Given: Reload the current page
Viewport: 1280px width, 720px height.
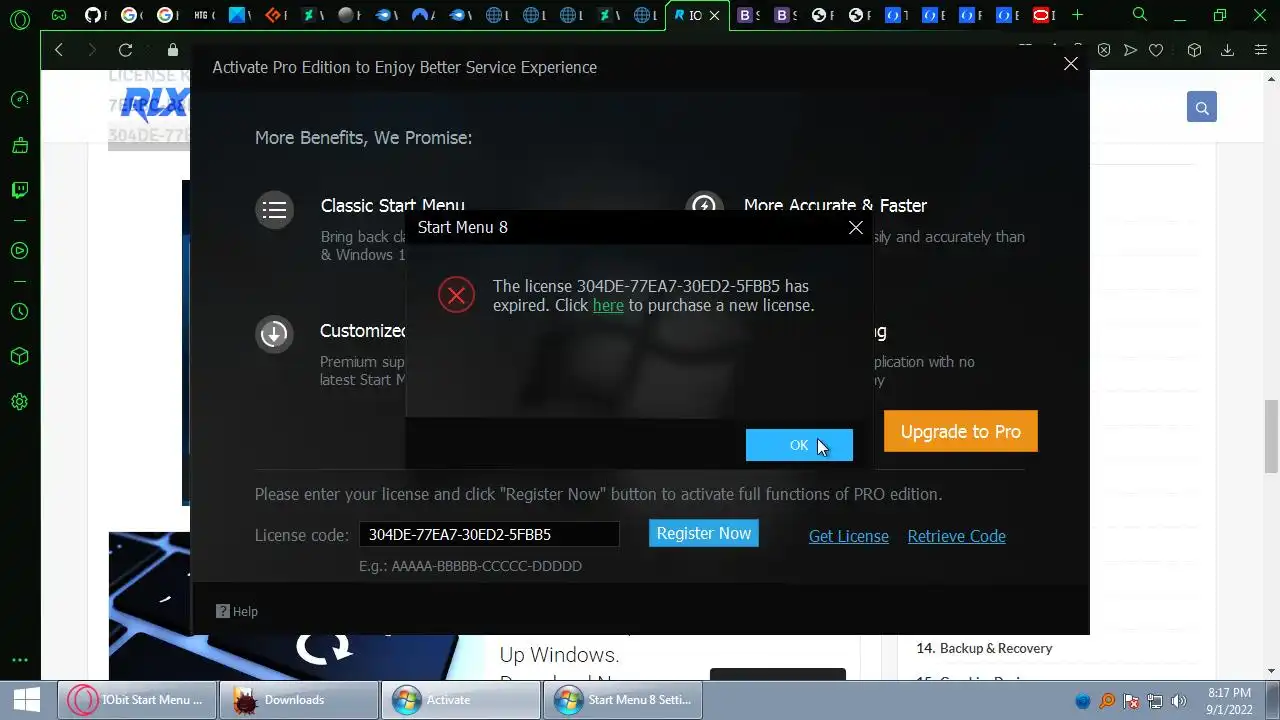Looking at the screenshot, I should pyautogui.click(x=125, y=50).
